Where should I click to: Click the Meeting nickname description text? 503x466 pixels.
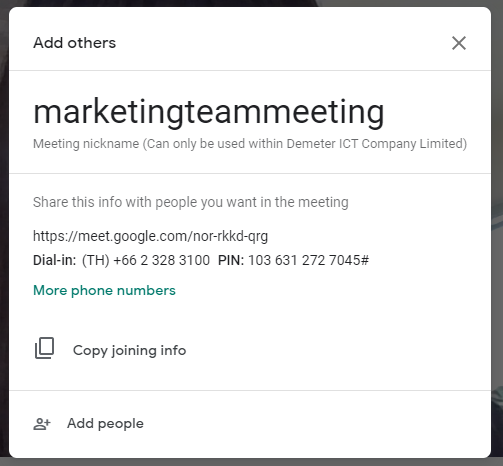pos(250,144)
